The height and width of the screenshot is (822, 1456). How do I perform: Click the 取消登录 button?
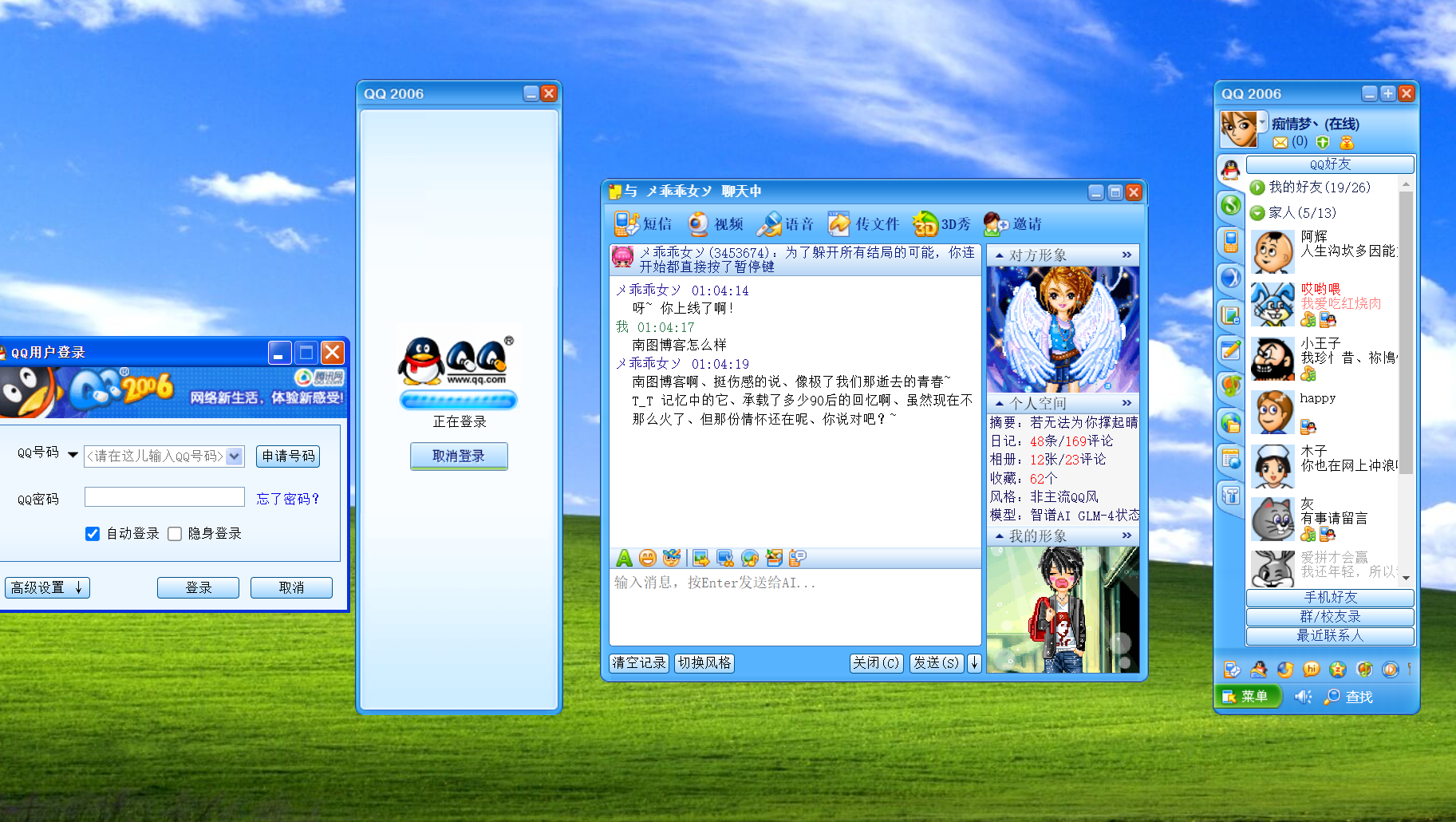coord(459,456)
